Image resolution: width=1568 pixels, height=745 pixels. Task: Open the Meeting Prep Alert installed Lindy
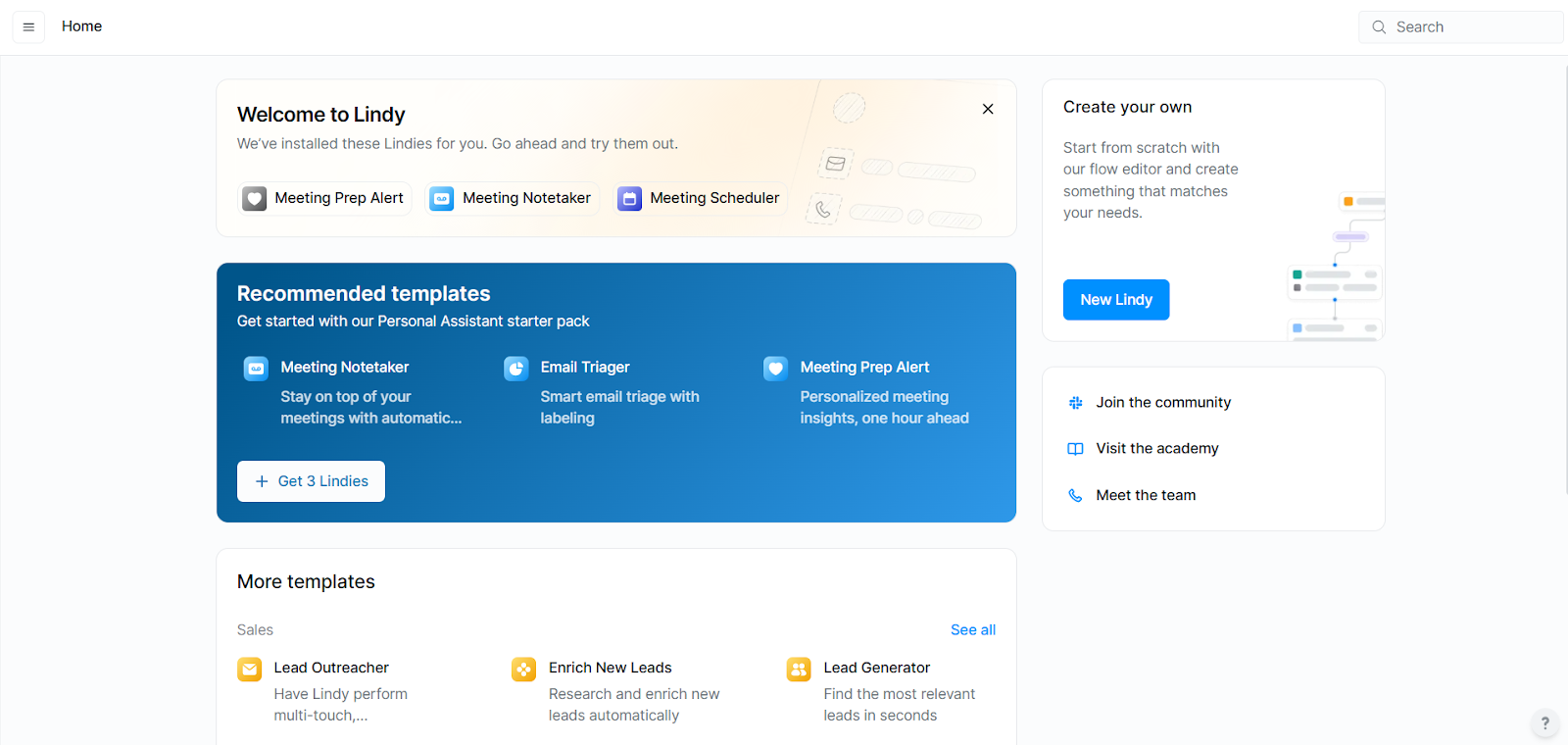point(324,198)
